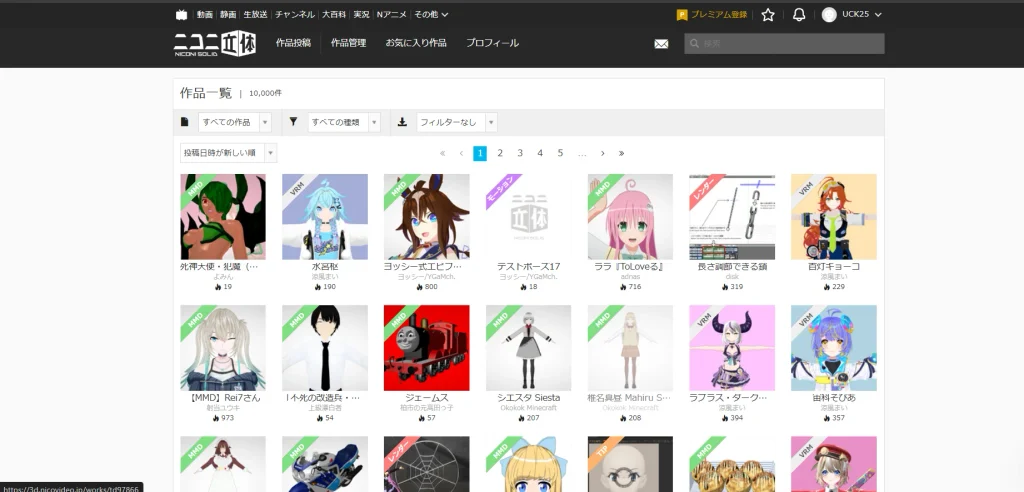Go to 作品投稿 tab
1024x492 pixels.
293,43
